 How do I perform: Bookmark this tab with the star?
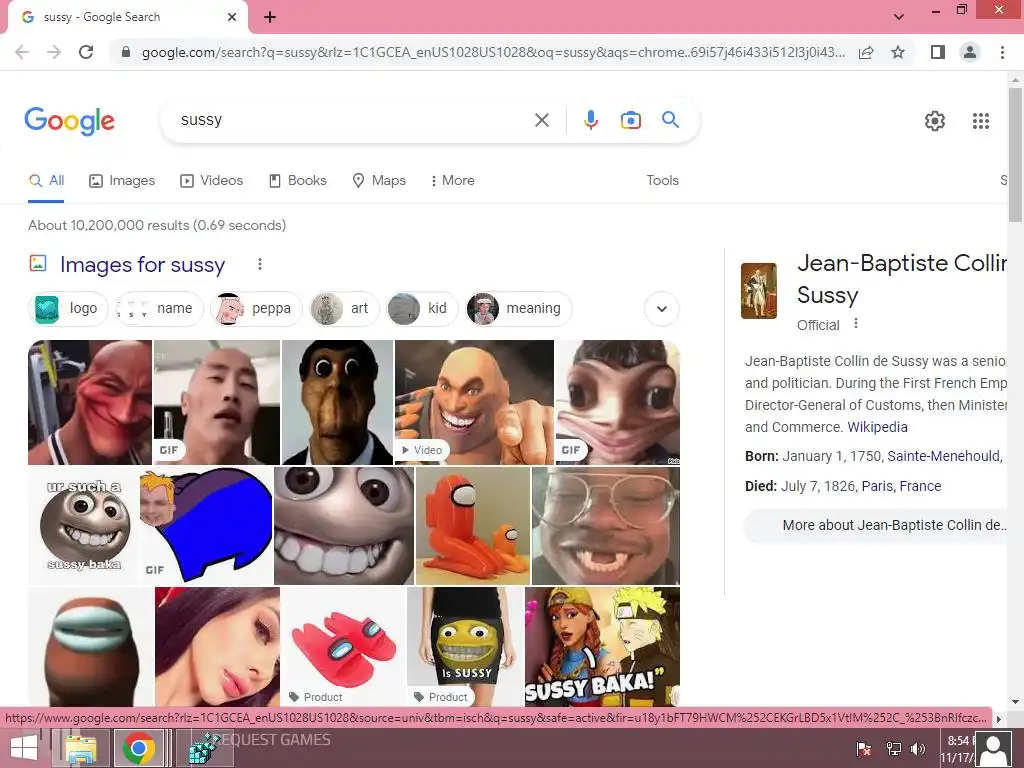coord(898,52)
